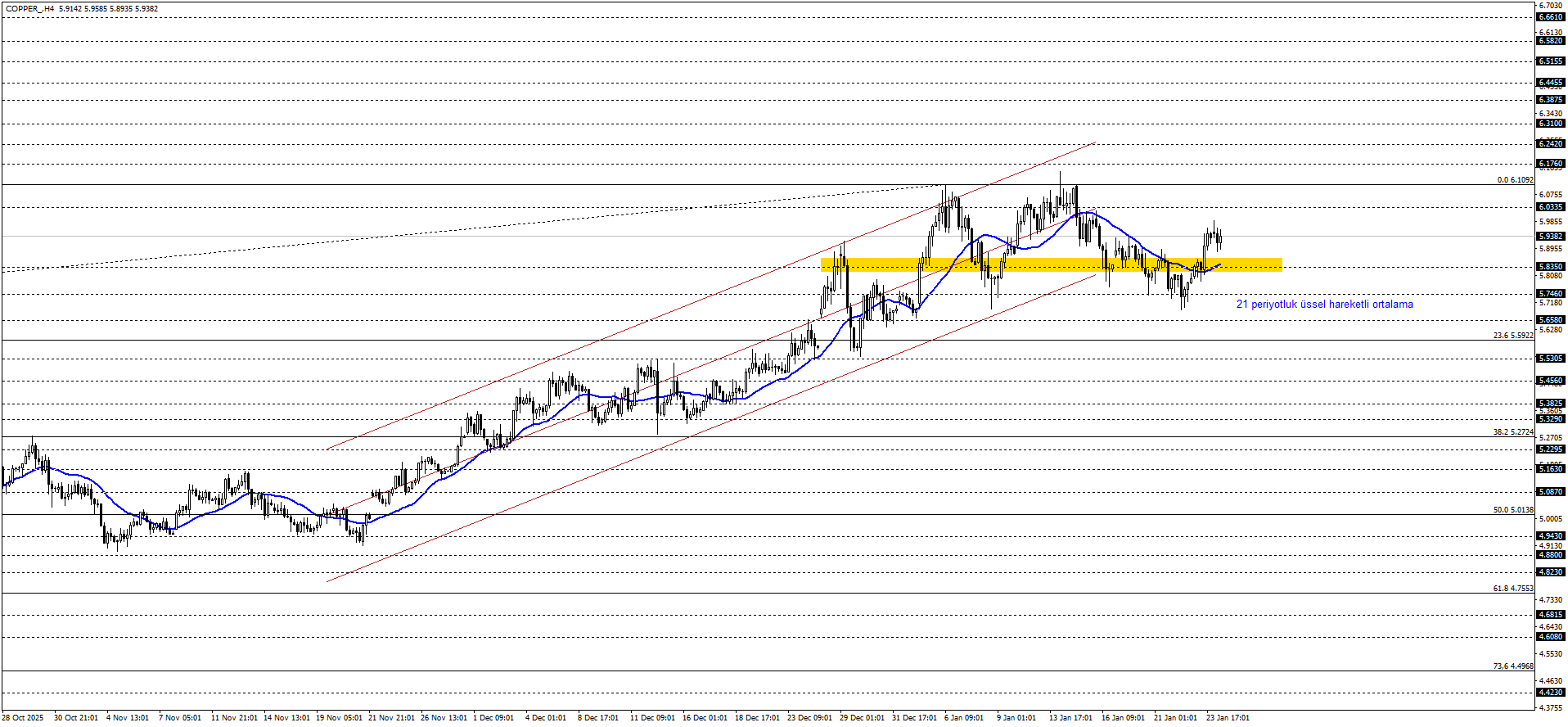
Task: Select the yellow highlighted support zone rectangle
Action: pos(1051,264)
